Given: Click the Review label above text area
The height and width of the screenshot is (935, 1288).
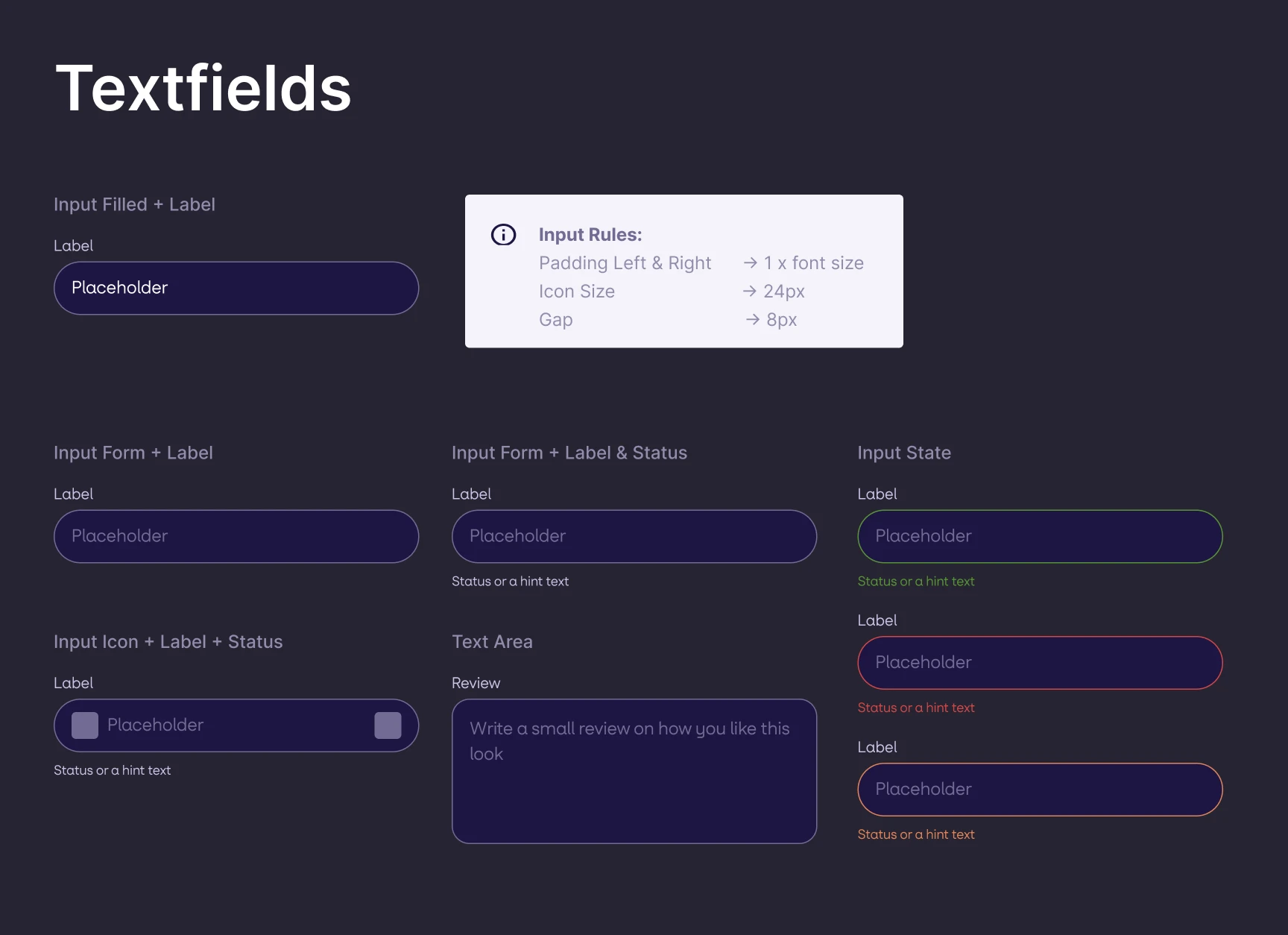Looking at the screenshot, I should click(x=476, y=683).
